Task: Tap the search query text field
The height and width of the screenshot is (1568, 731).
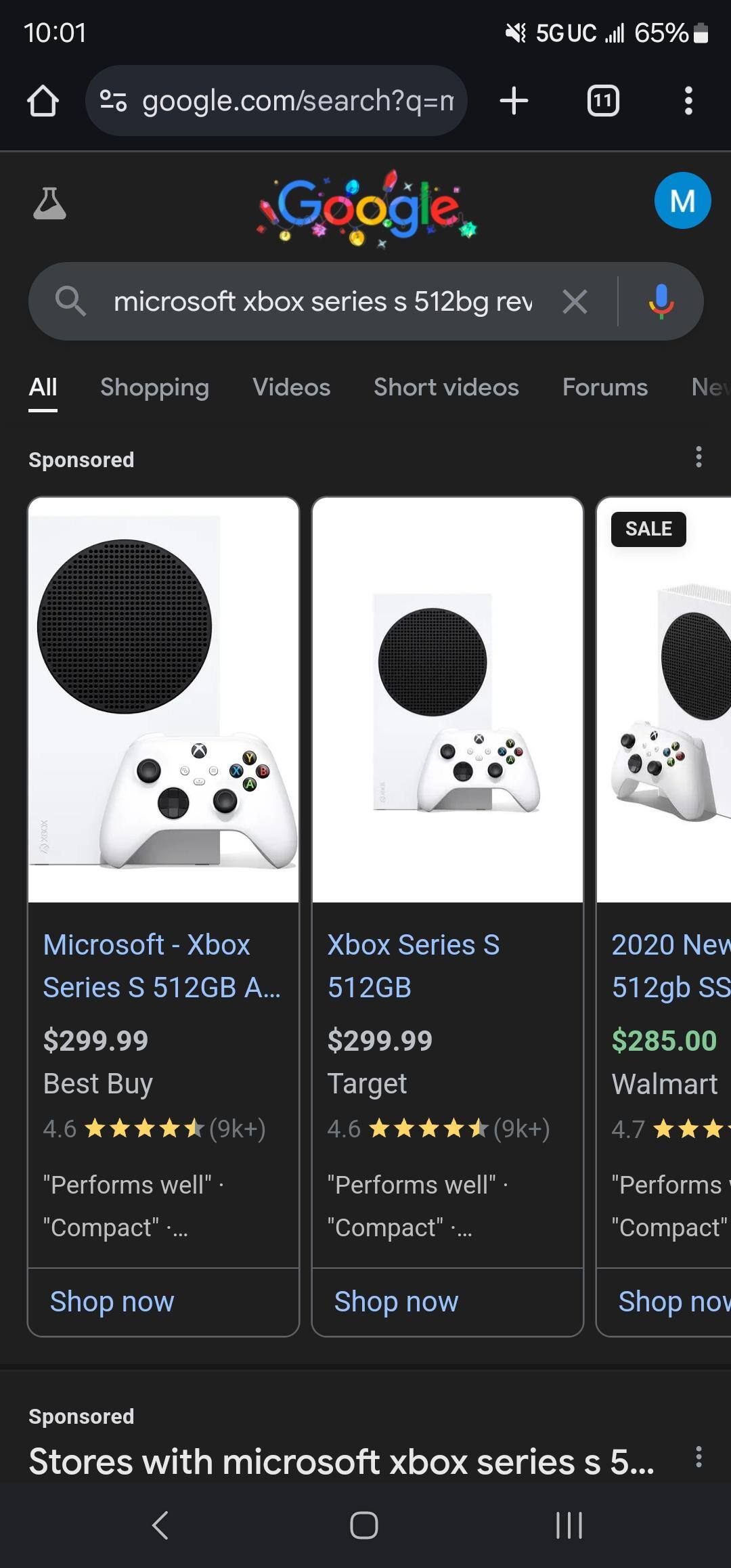Action: 323,301
